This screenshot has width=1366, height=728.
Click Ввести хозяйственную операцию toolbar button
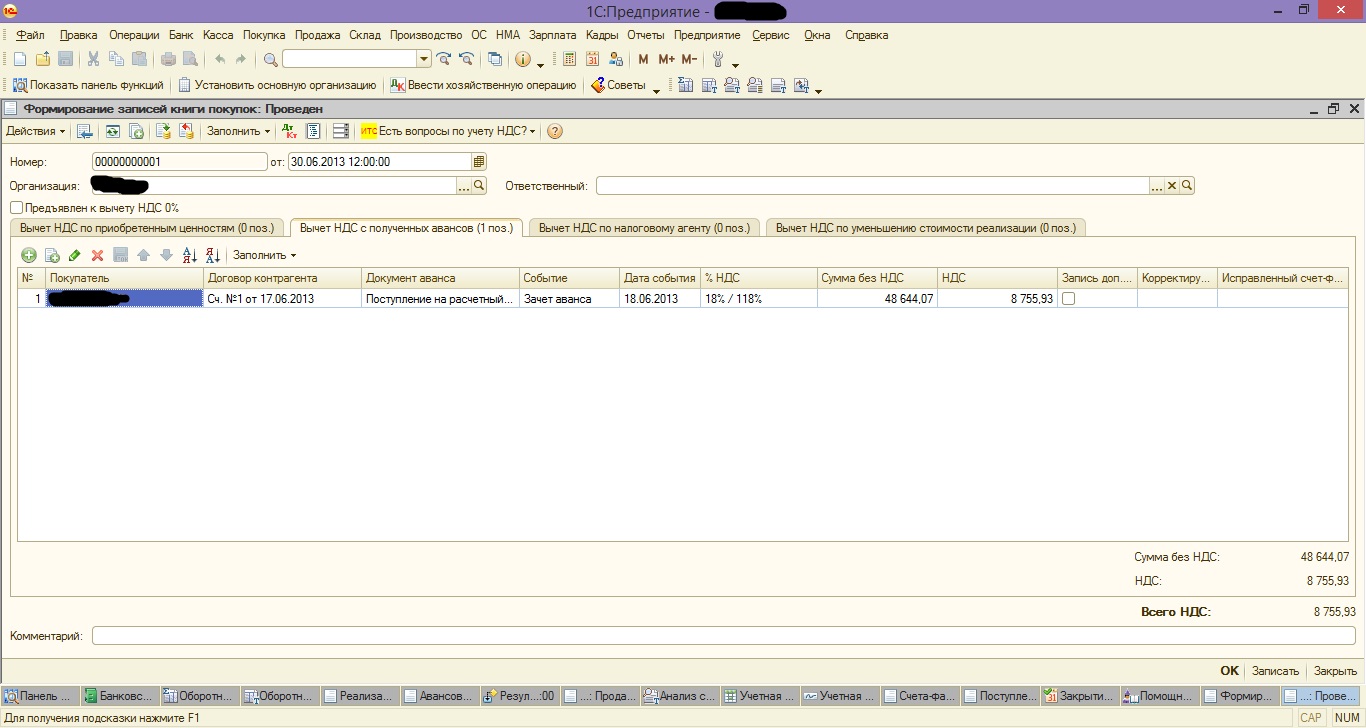click(483, 85)
